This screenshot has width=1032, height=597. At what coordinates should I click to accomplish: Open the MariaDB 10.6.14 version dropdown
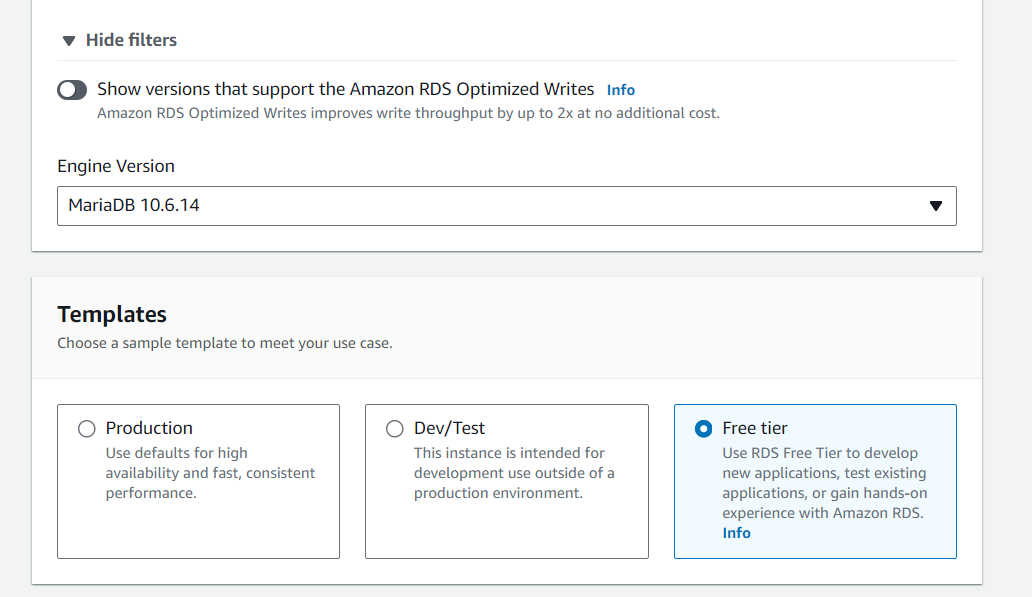507,206
